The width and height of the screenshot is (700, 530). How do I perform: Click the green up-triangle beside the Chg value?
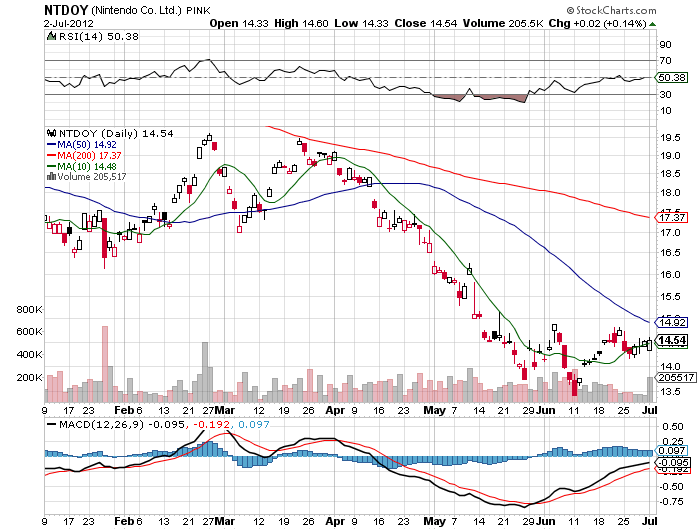652,24
